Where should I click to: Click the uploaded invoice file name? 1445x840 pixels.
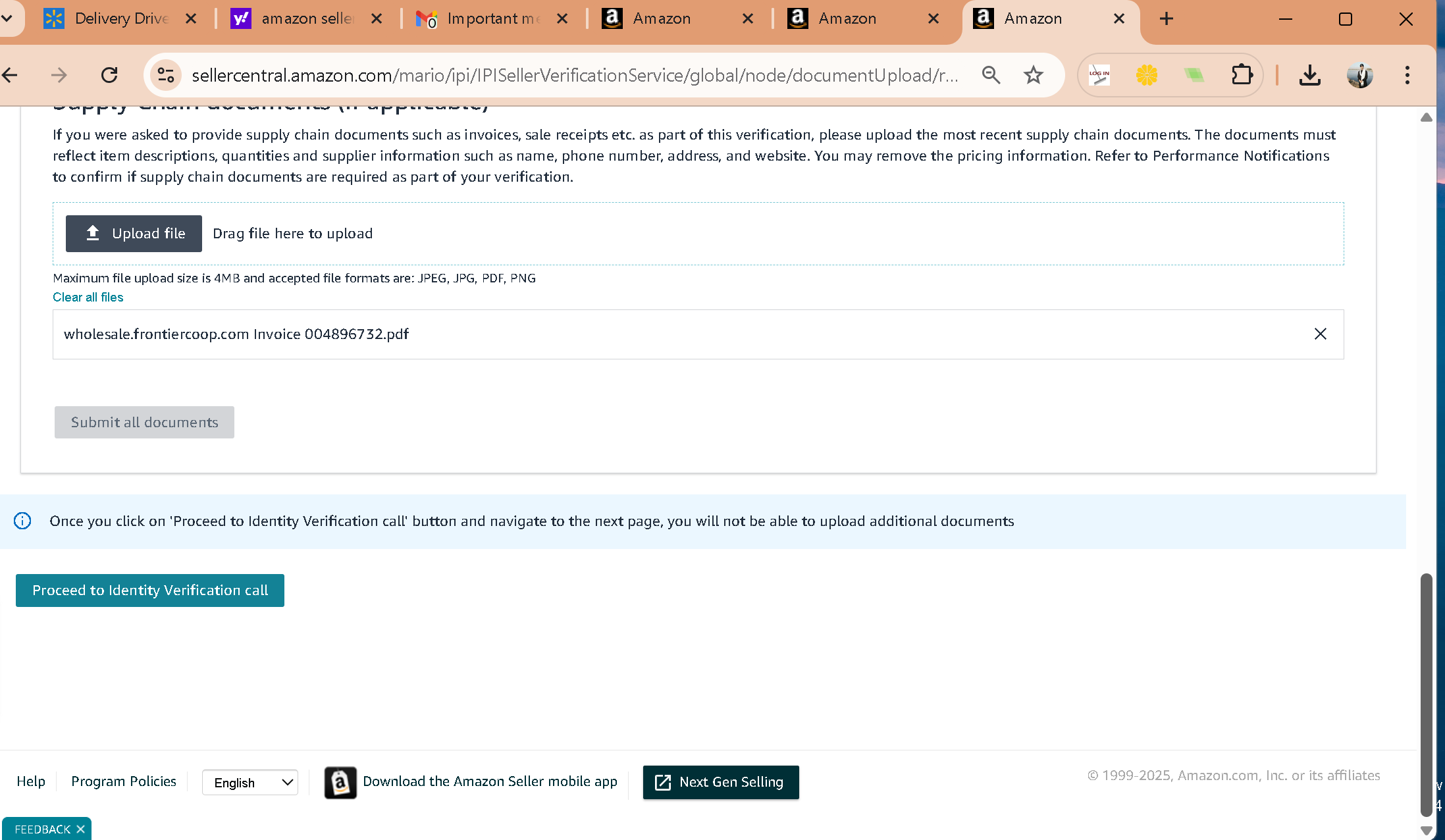236,334
